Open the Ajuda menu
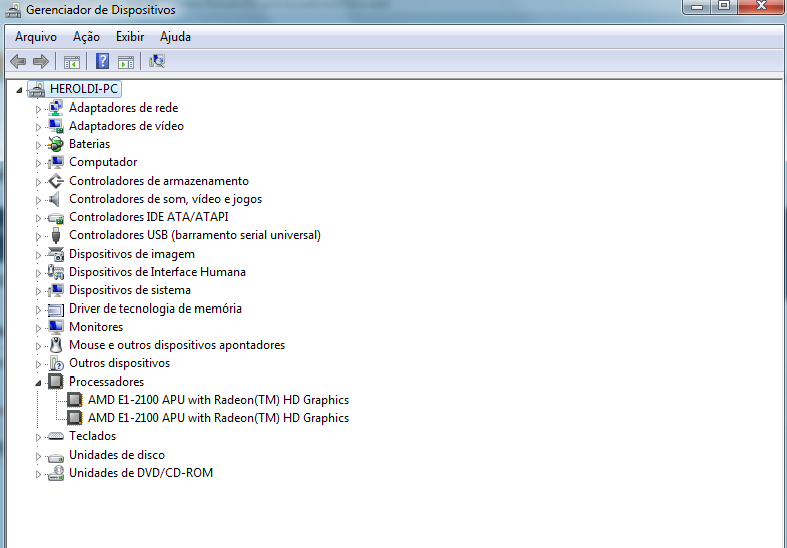Image resolution: width=787 pixels, height=548 pixels. (x=175, y=37)
